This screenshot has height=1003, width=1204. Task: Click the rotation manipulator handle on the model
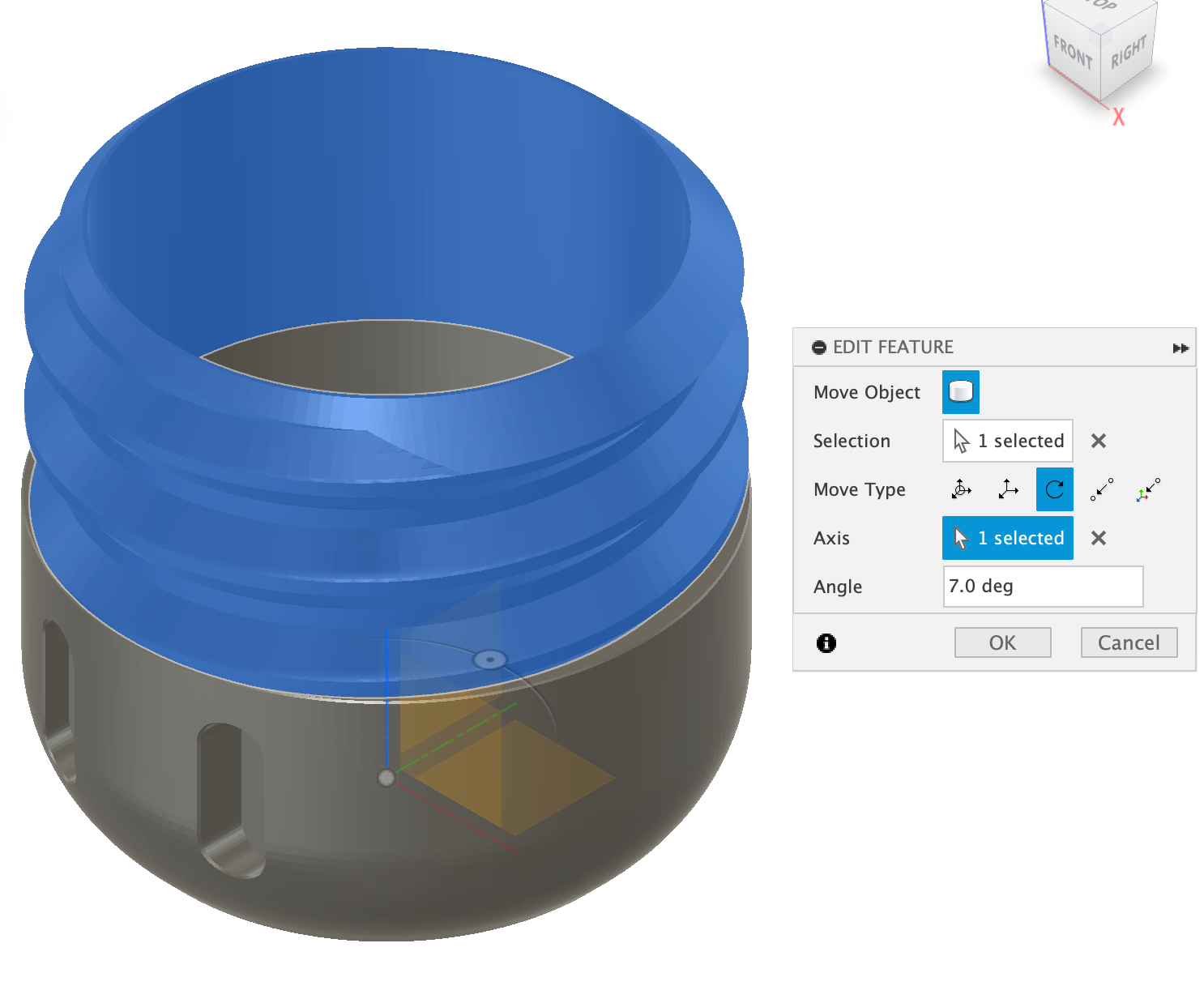tap(489, 659)
